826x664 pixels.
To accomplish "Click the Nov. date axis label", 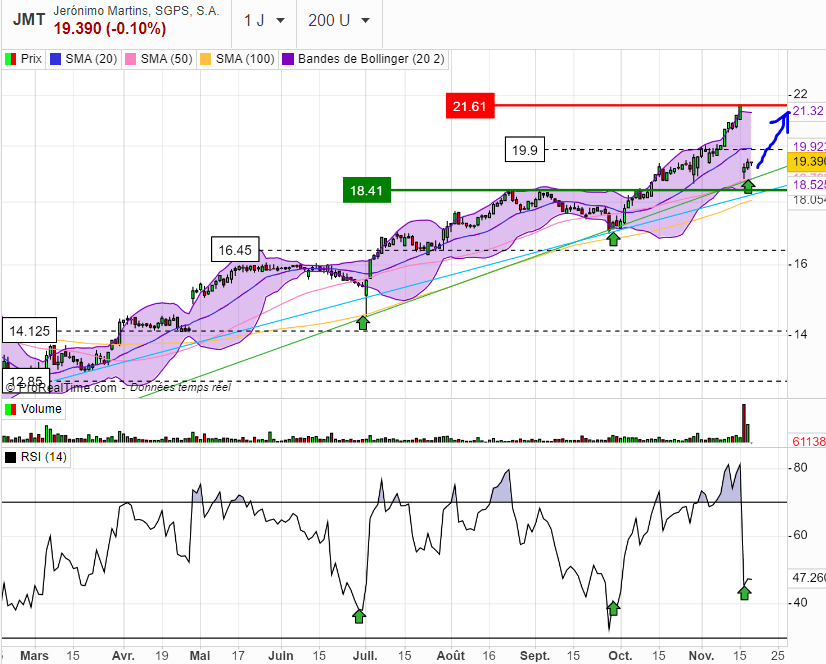I will (701, 656).
